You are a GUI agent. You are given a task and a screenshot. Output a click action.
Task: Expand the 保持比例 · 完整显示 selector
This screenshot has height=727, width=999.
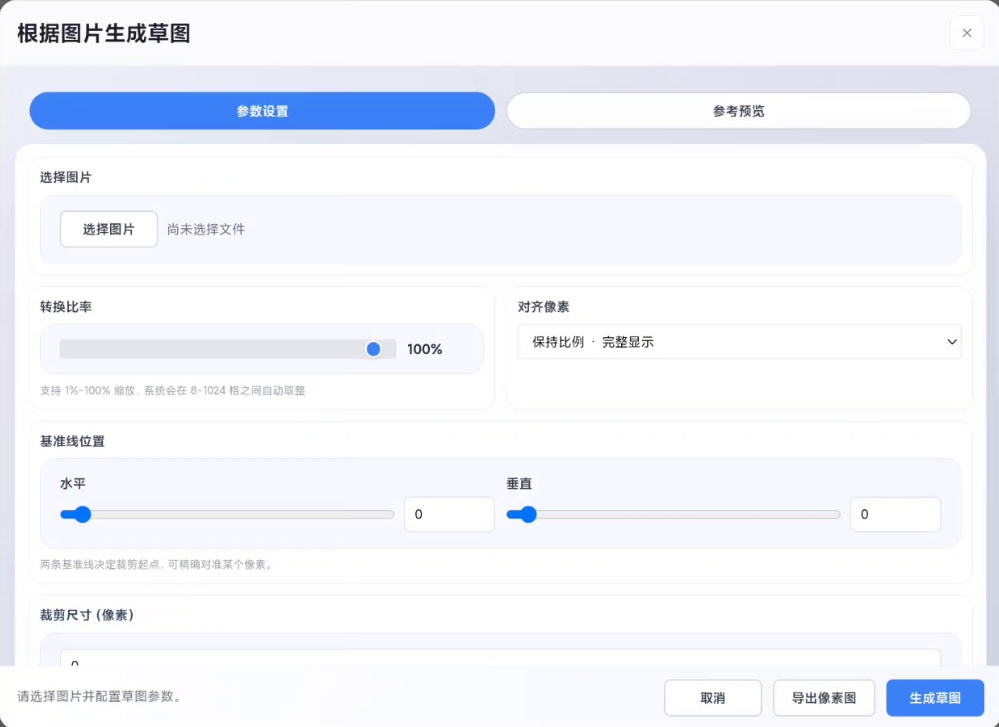(x=739, y=341)
